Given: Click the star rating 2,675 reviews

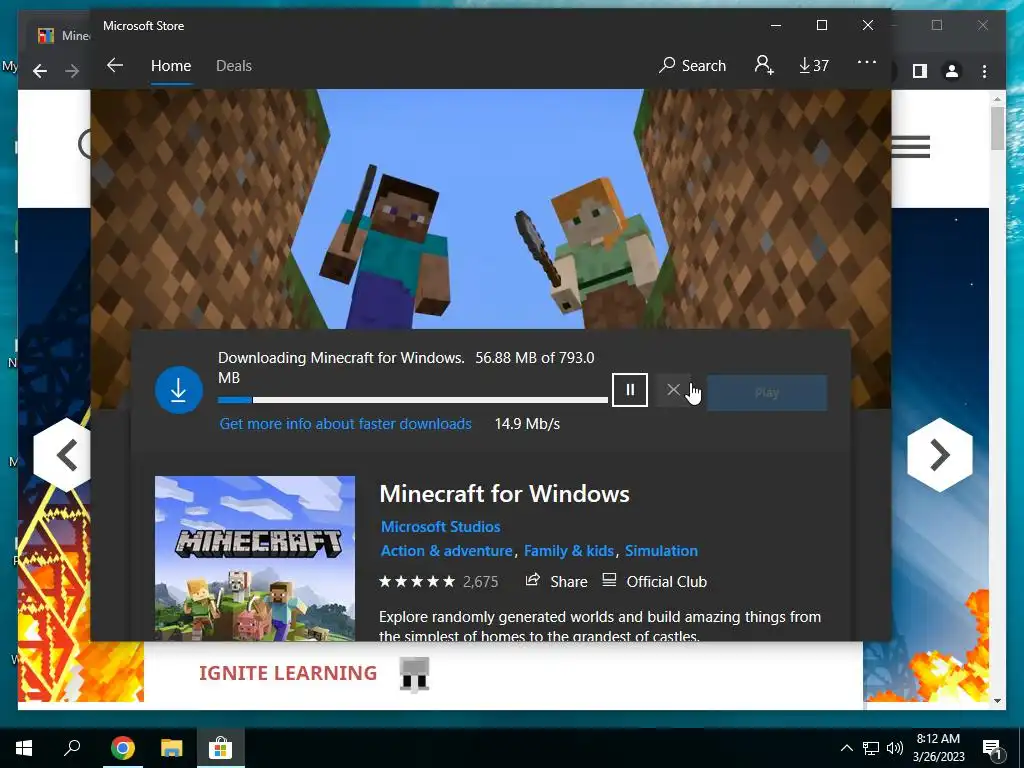Looking at the screenshot, I should 438,581.
